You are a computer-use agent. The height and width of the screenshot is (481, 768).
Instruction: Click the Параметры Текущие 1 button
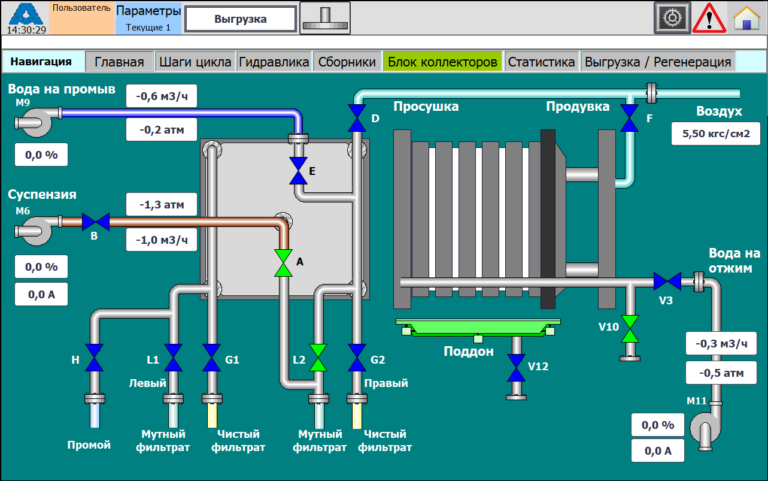click(148, 18)
